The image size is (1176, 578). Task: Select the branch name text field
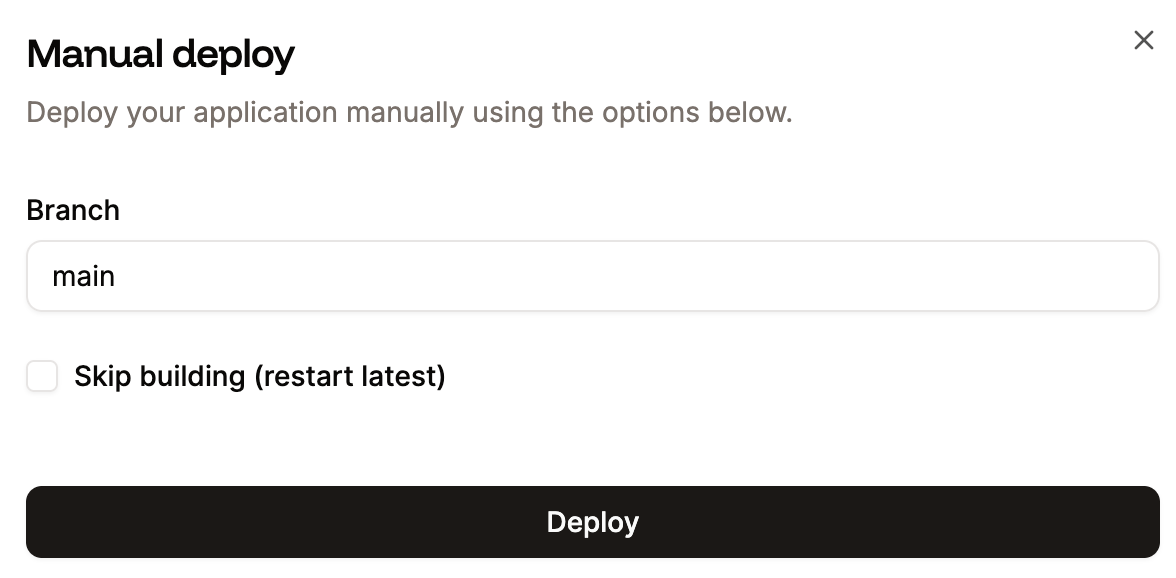click(x=592, y=275)
